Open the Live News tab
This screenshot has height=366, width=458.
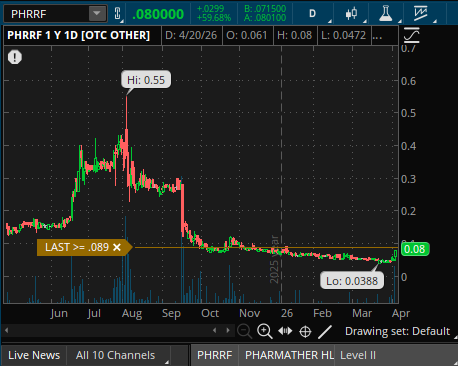(34, 355)
